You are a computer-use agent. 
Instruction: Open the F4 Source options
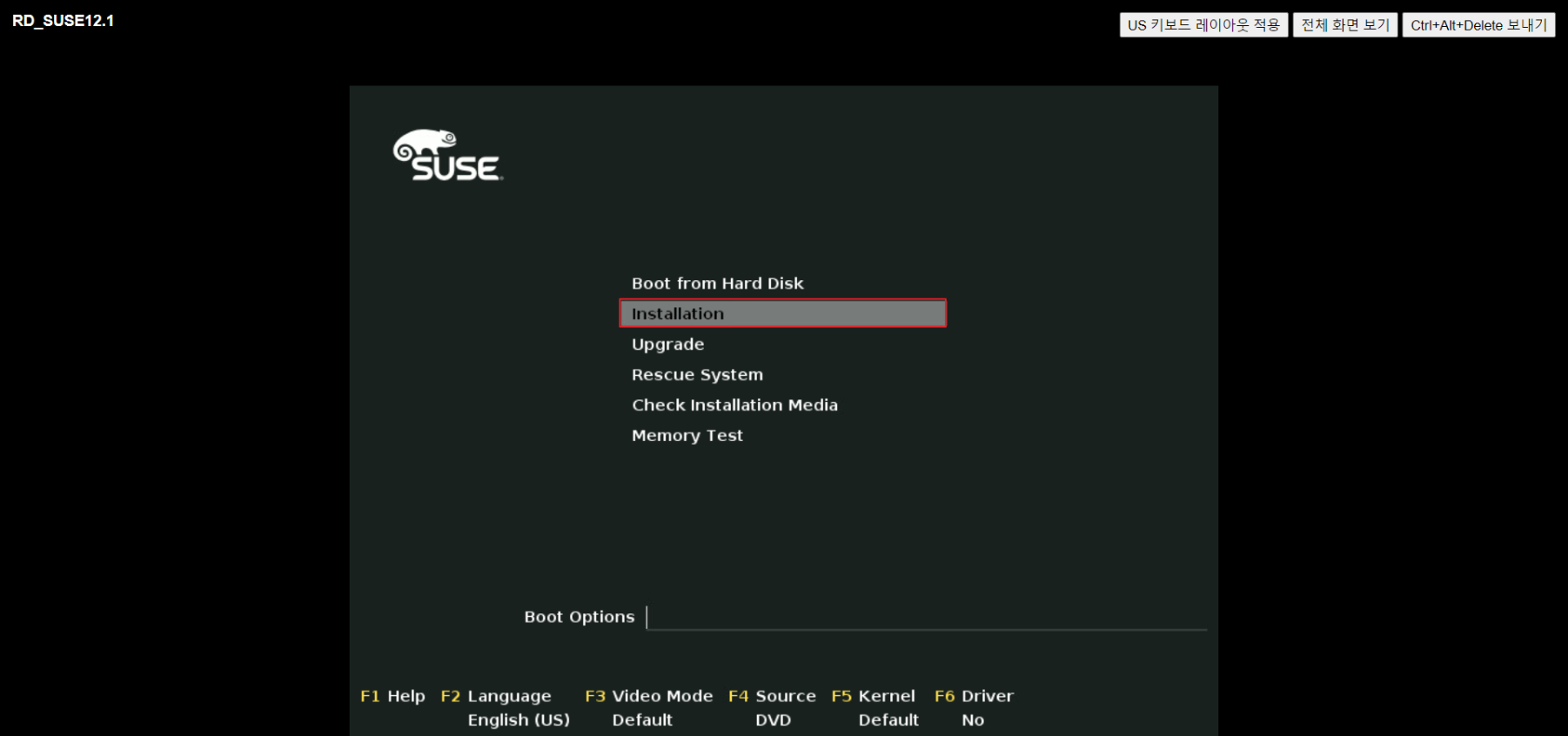[772, 696]
